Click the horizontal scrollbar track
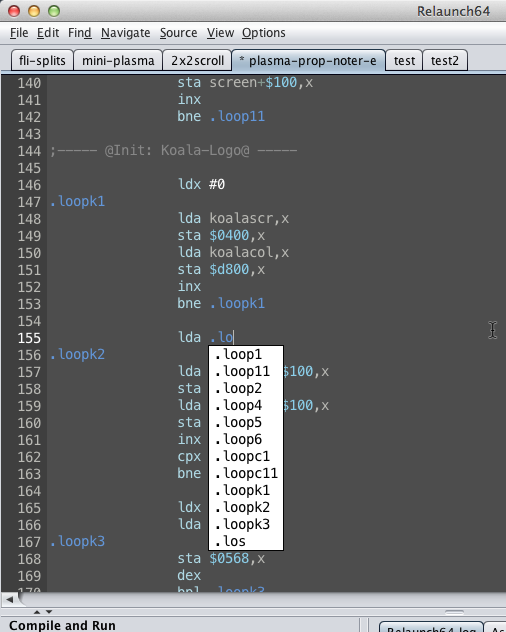The height and width of the screenshot is (632, 506). point(262,599)
